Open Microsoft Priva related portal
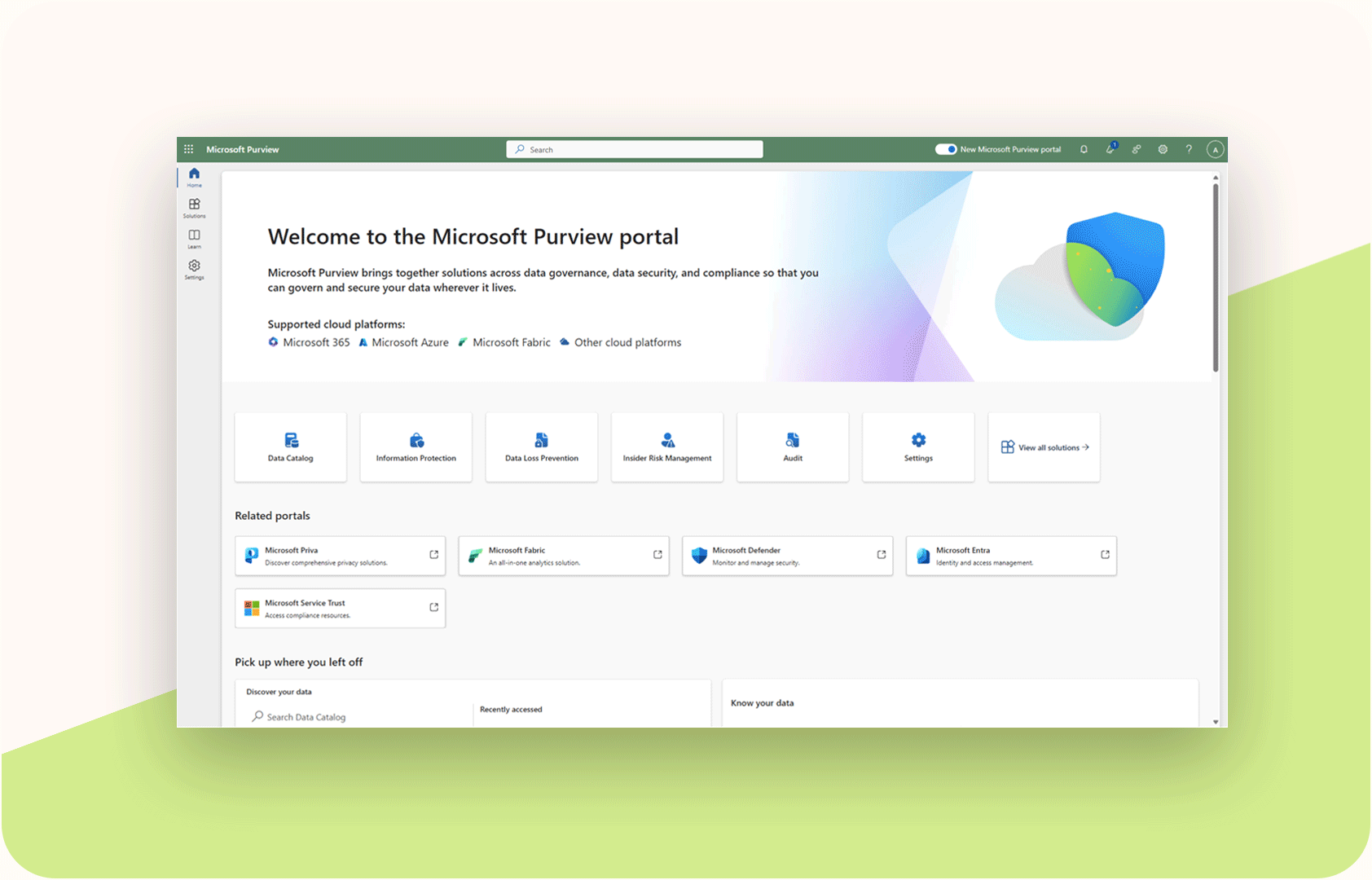Screen dimensions: 1372x880 [340, 556]
